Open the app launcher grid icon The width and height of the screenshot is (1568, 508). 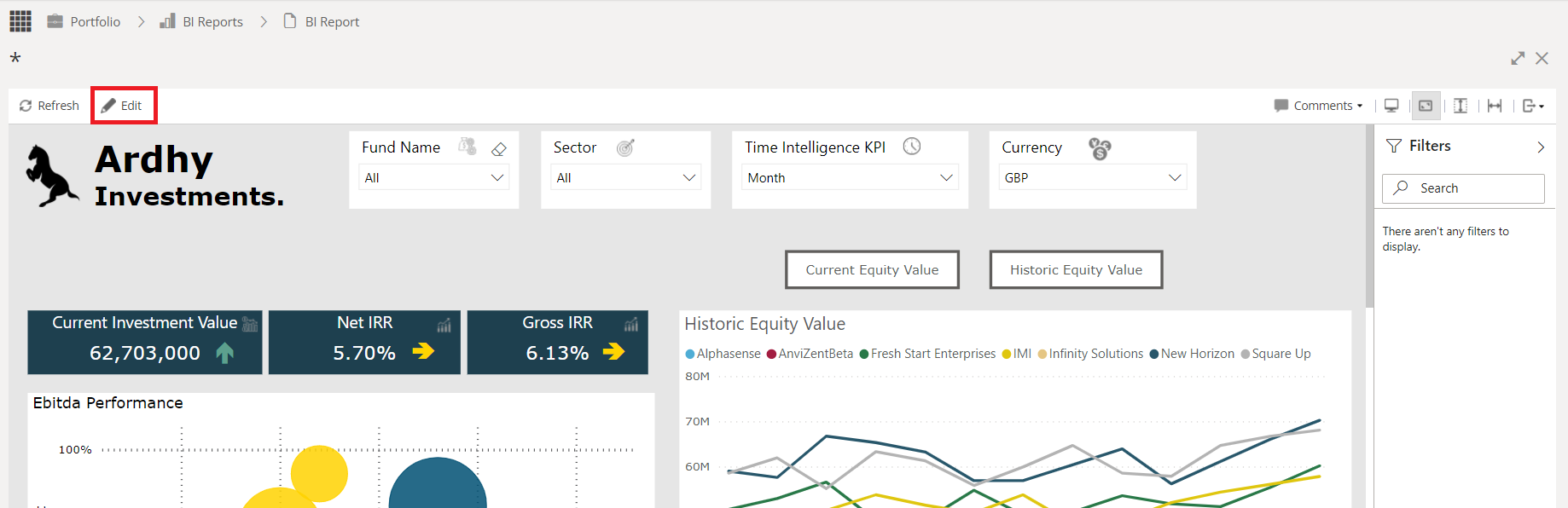[20, 21]
